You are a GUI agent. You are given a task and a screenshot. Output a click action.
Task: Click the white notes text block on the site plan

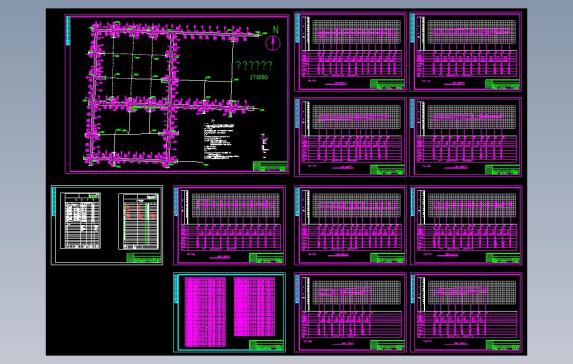pos(220,140)
